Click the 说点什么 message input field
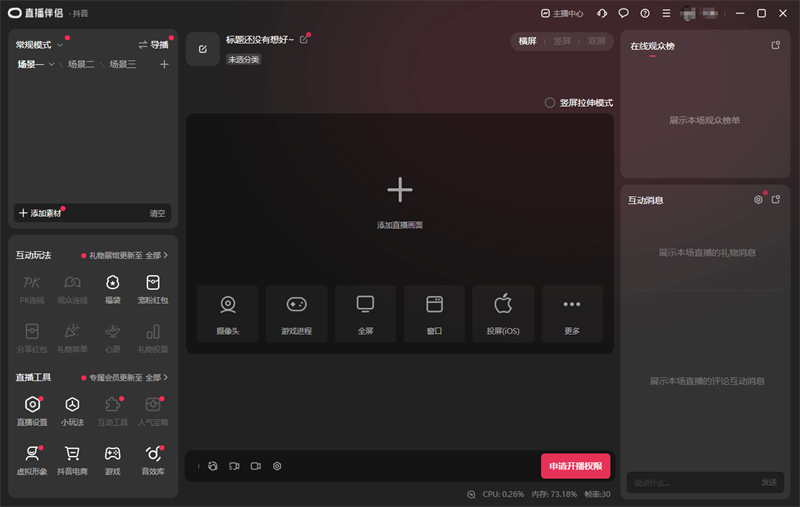This screenshot has width=800, height=507. (690, 483)
